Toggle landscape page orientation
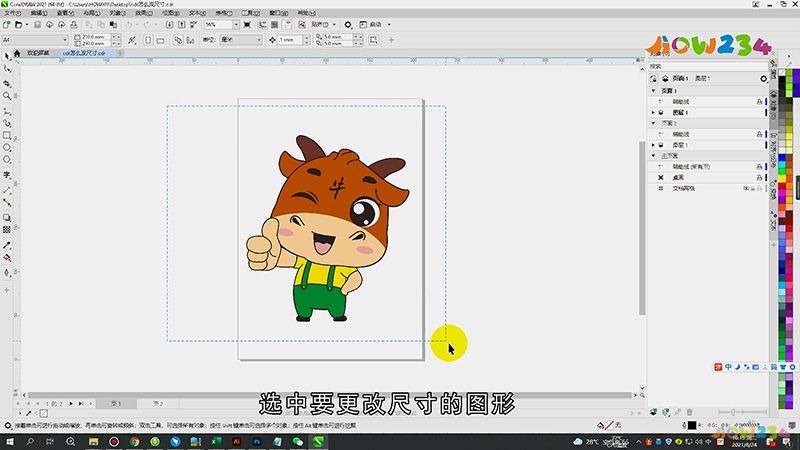 click(x=160, y=40)
